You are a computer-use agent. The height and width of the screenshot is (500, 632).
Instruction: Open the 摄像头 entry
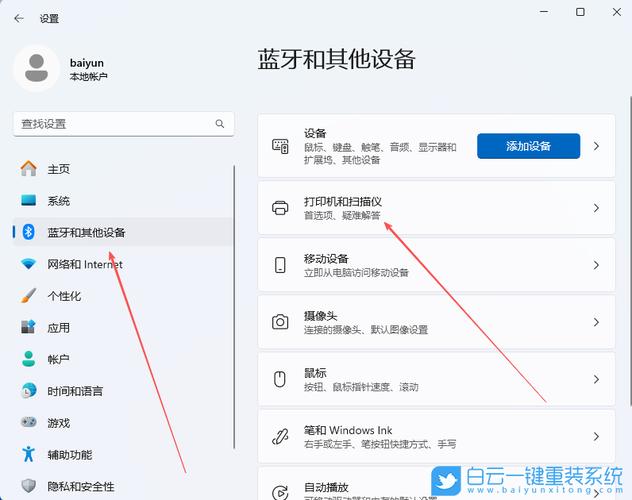tap(437, 322)
